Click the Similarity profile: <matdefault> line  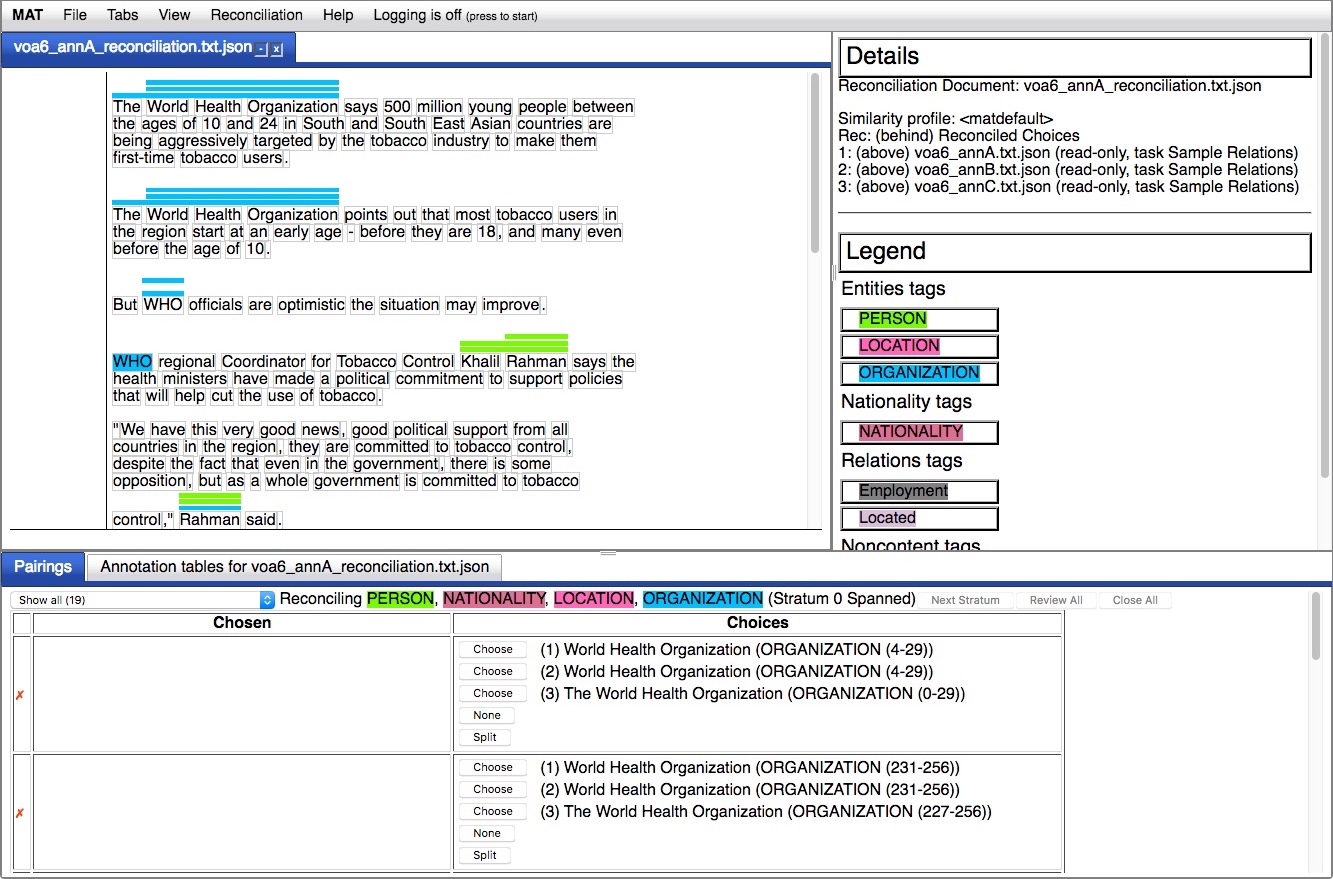tap(945, 119)
